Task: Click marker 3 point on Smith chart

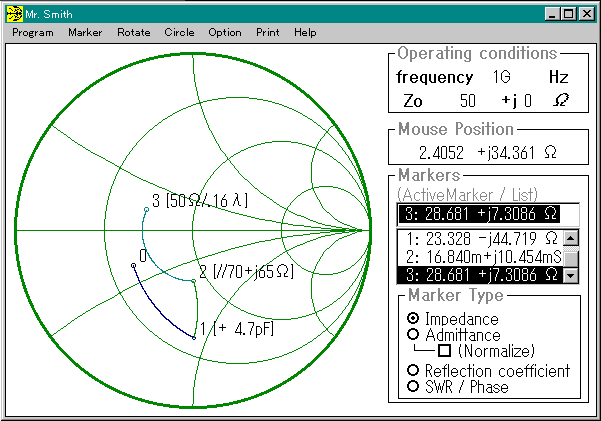Action: (146, 209)
